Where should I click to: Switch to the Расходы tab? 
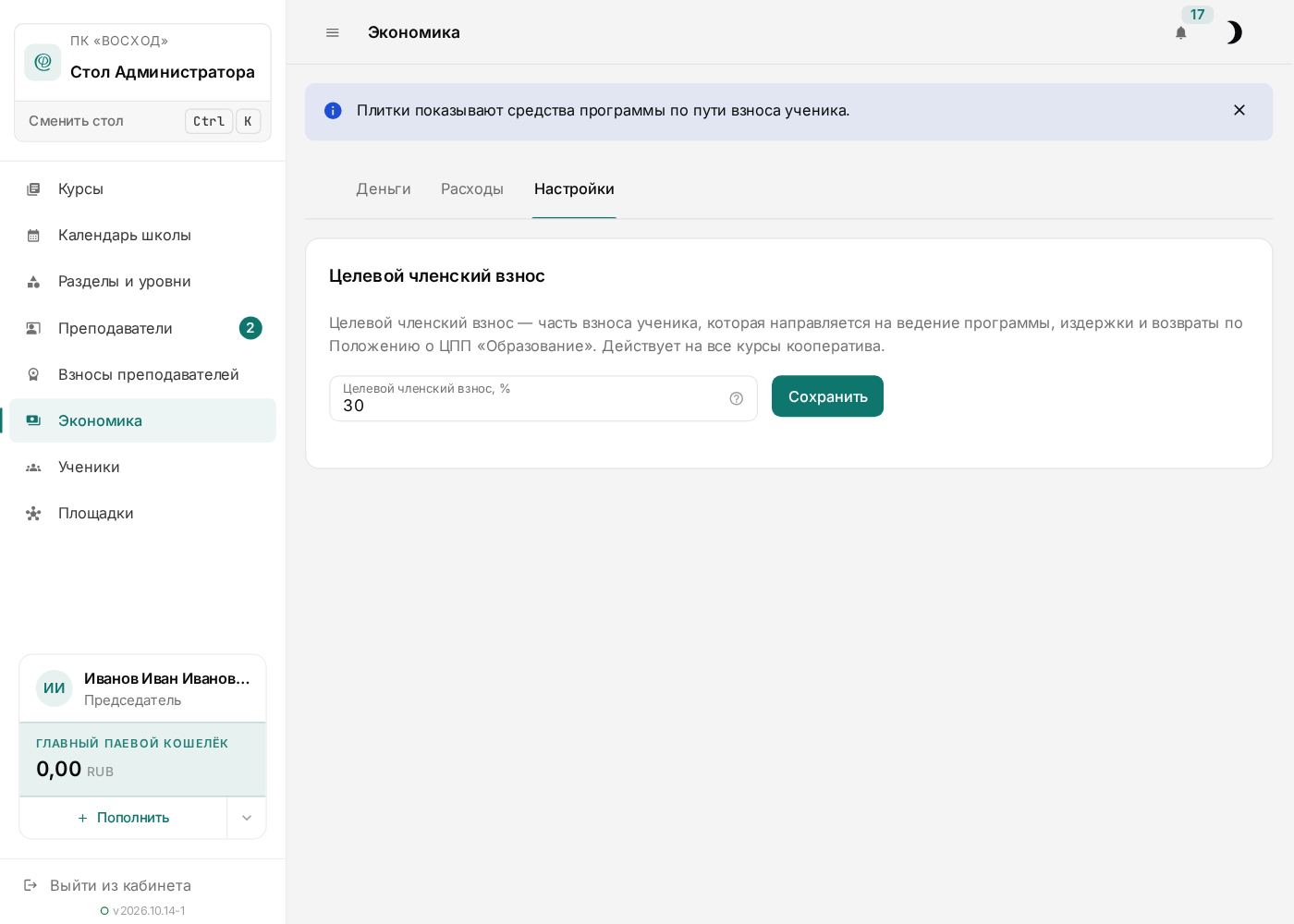[x=472, y=188]
